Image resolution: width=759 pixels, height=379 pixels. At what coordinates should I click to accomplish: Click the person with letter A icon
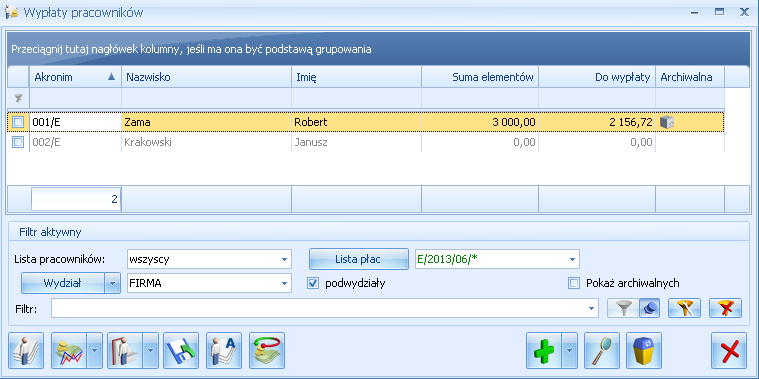click(x=224, y=350)
